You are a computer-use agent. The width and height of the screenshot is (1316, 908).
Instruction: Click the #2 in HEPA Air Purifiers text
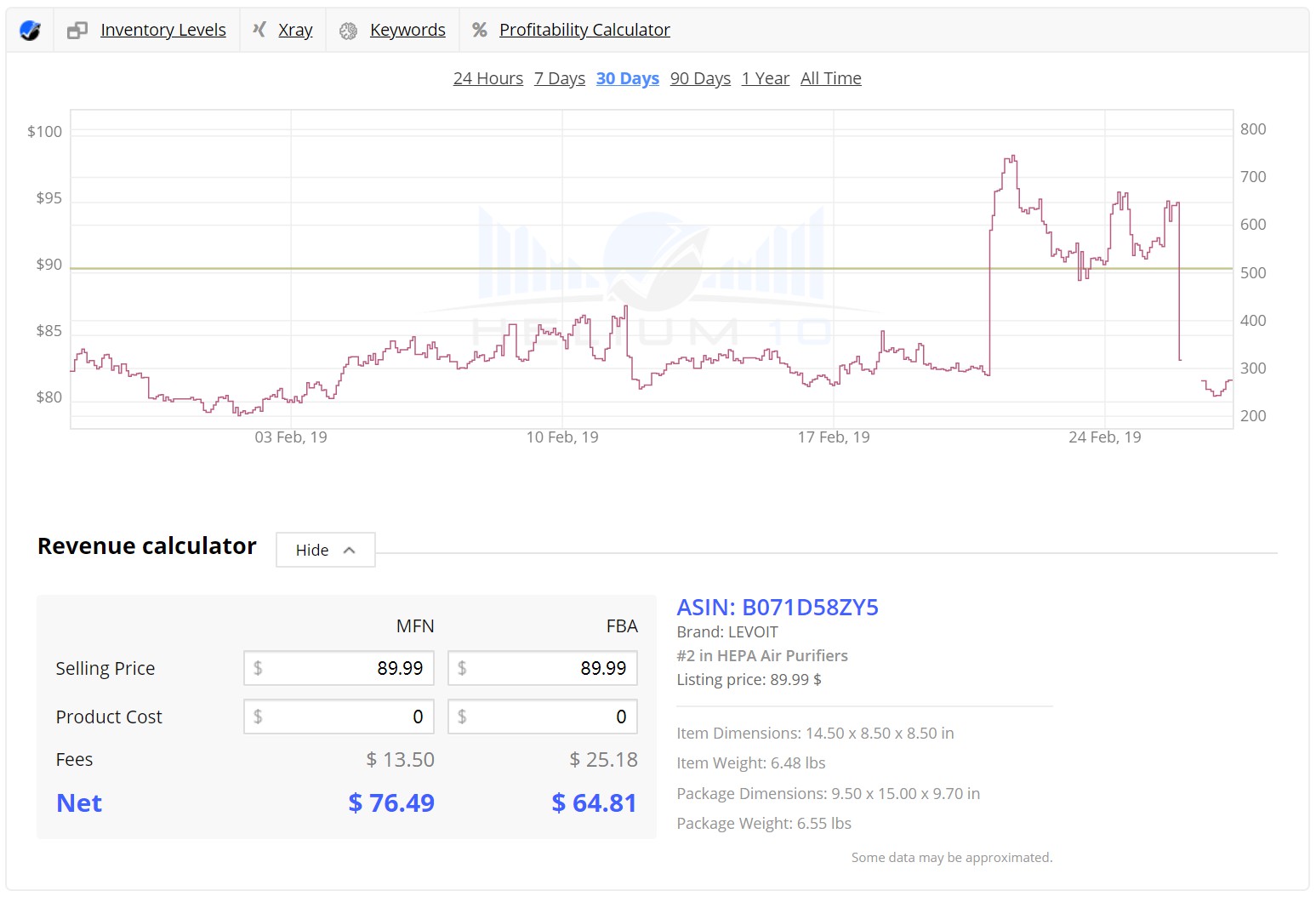click(762, 656)
